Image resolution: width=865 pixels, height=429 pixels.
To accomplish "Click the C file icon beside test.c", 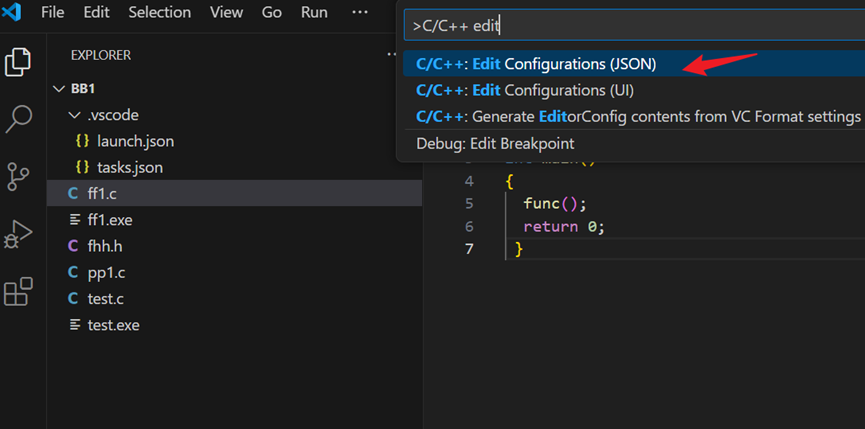I will tap(73, 299).
